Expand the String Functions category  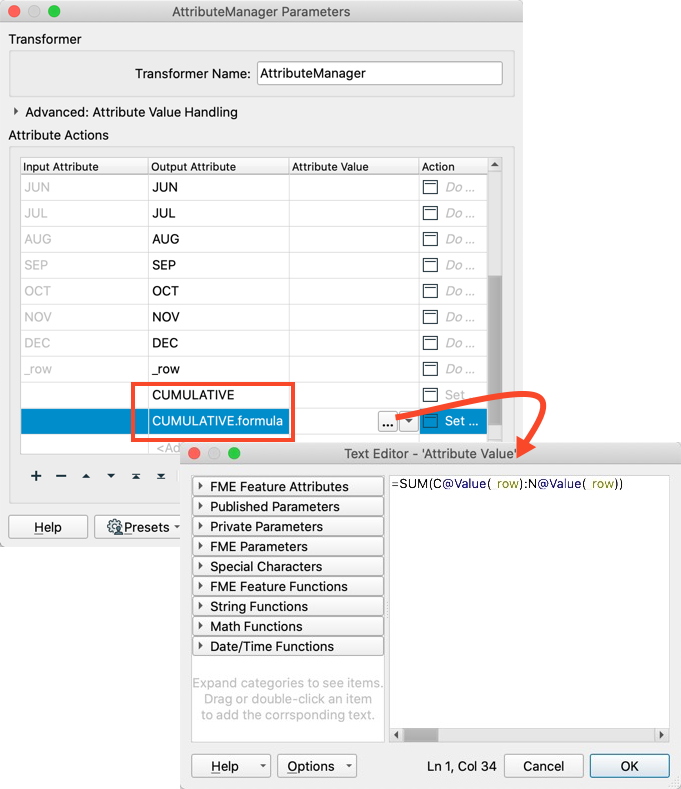(x=201, y=606)
